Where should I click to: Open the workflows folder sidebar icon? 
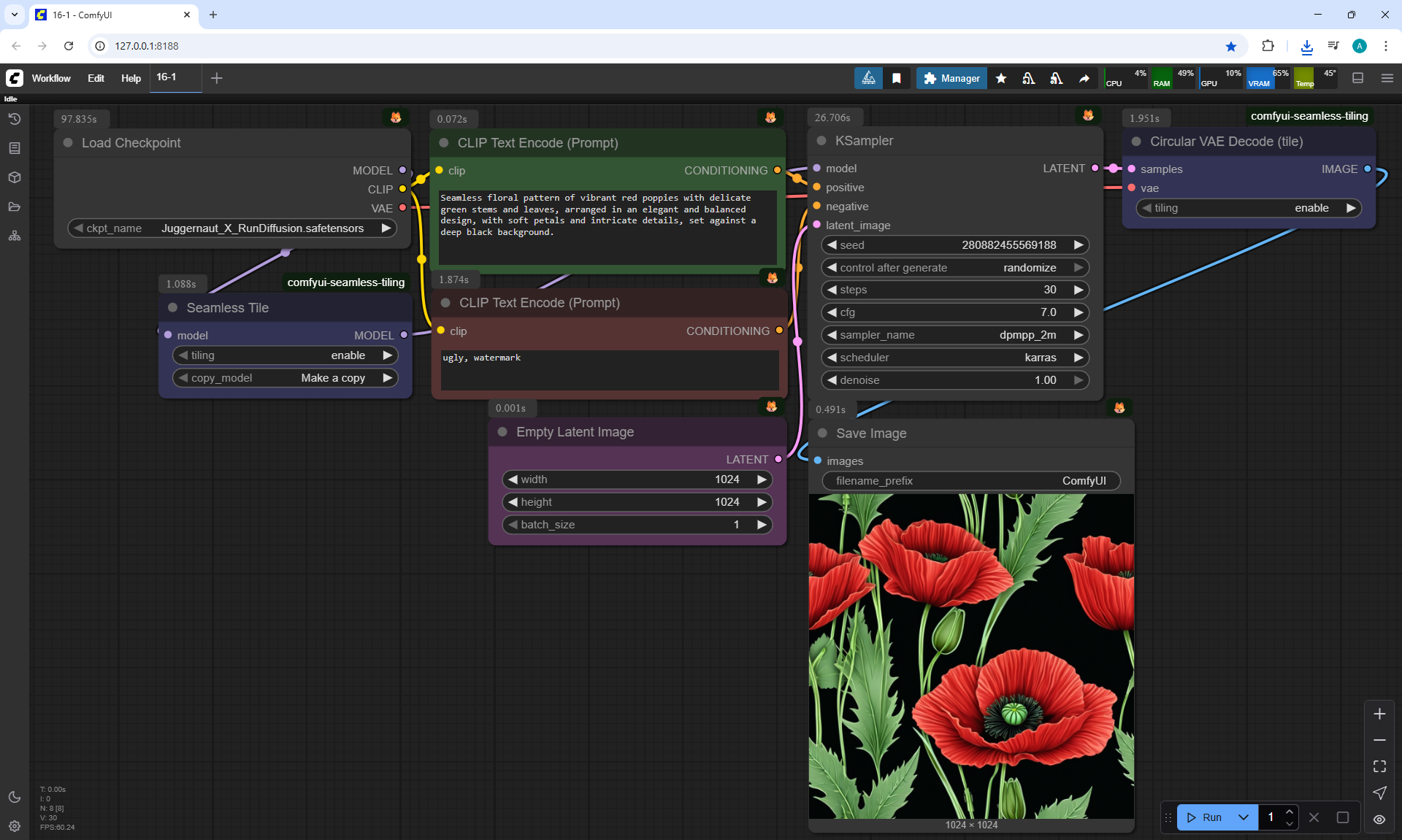tap(15, 207)
